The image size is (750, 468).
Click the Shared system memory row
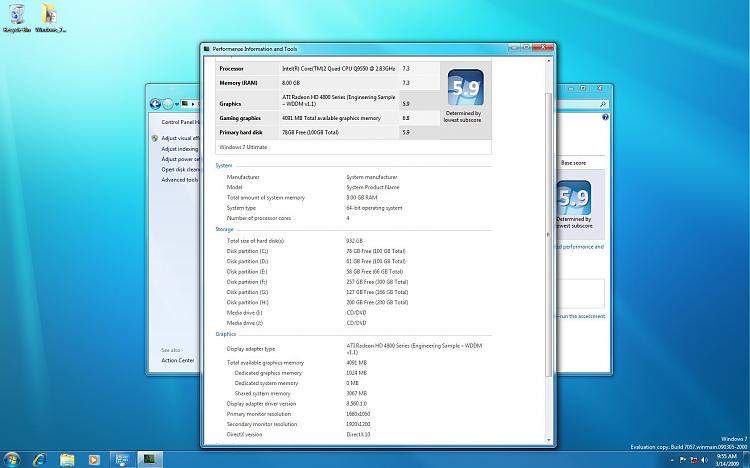pyautogui.click(x=300, y=393)
